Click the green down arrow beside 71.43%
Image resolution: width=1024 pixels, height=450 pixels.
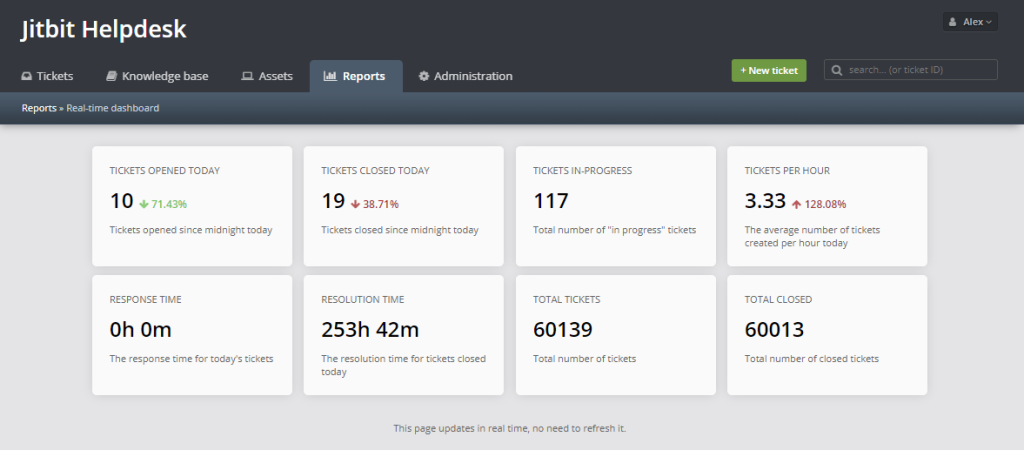(x=144, y=204)
